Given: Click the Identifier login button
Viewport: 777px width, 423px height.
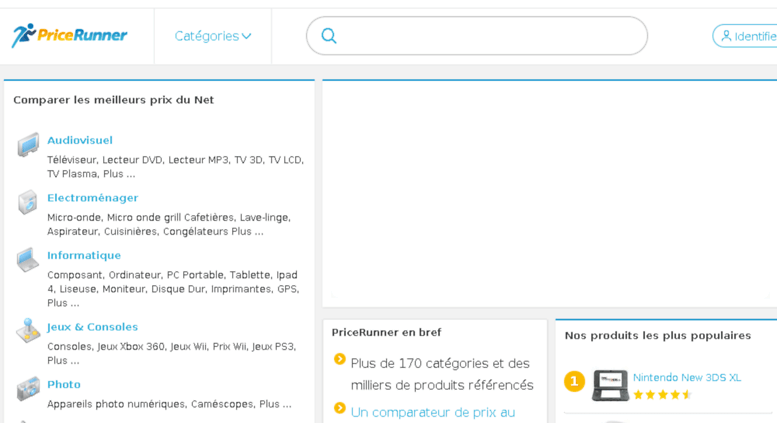Looking at the screenshot, I should click(x=745, y=36).
